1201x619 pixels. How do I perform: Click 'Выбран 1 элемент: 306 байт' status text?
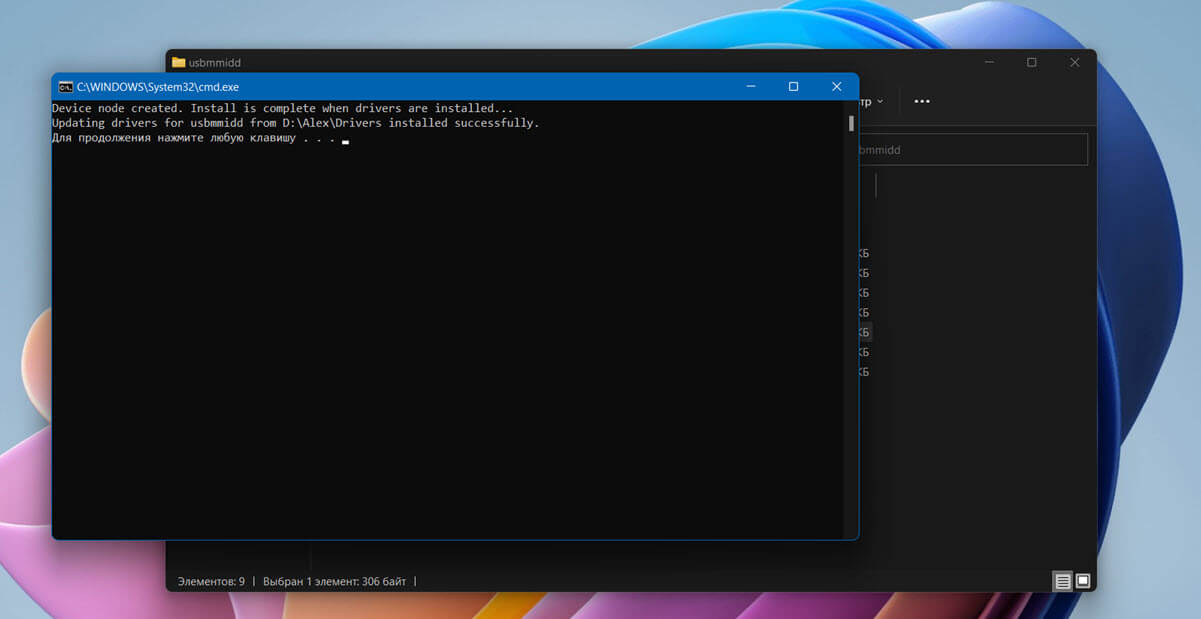click(x=335, y=581)
